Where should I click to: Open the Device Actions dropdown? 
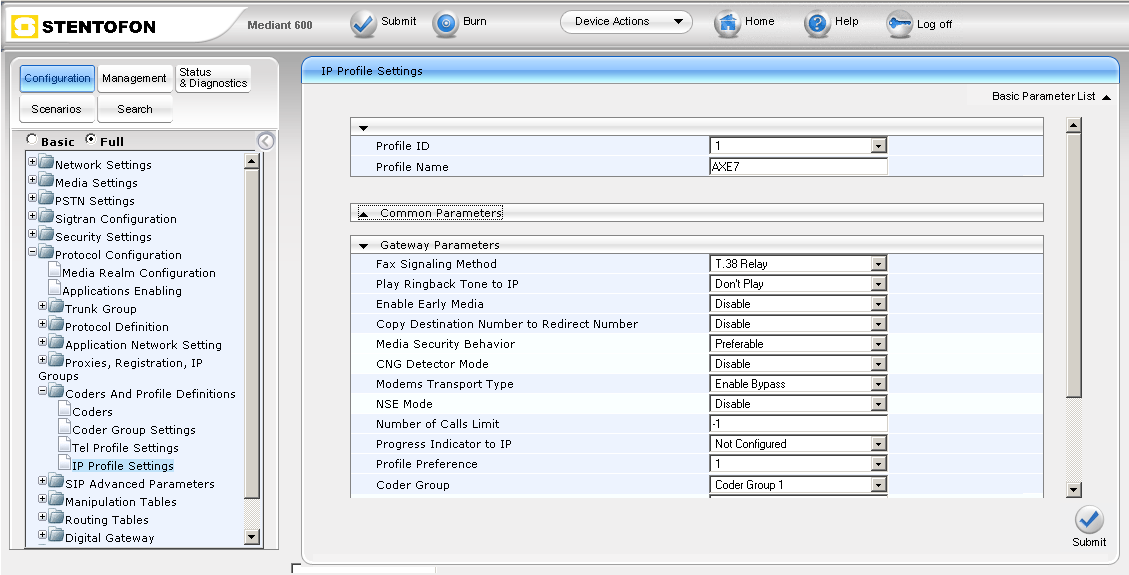pos(626,22)
